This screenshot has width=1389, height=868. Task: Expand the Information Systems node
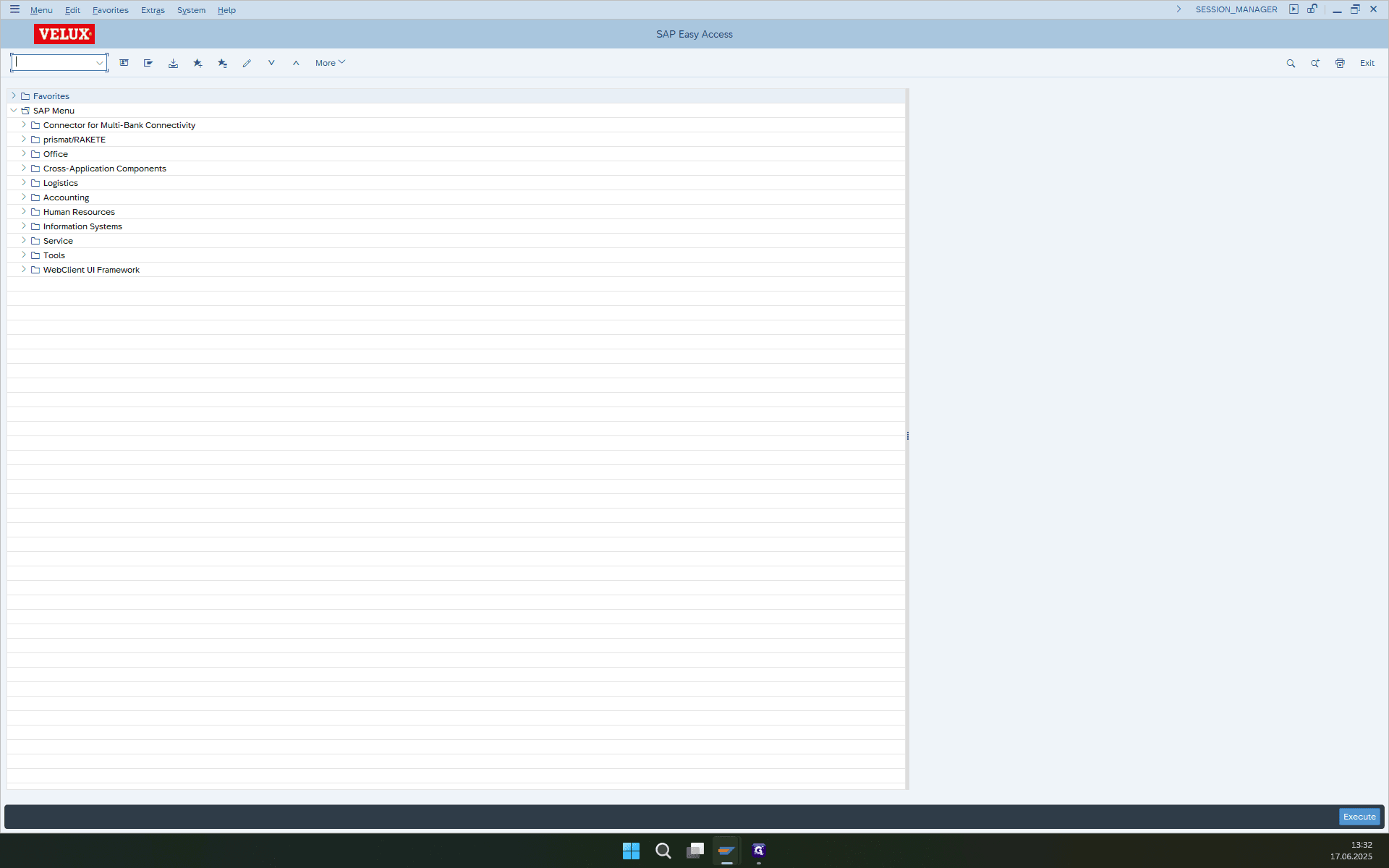(x=24, y=226)
